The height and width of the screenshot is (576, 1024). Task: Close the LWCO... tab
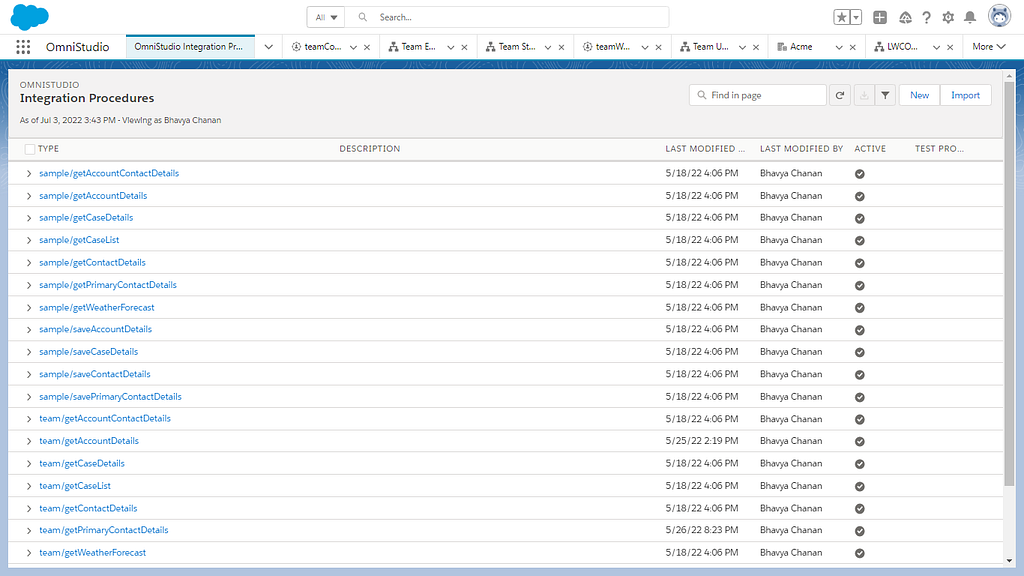tap(950, 47)
